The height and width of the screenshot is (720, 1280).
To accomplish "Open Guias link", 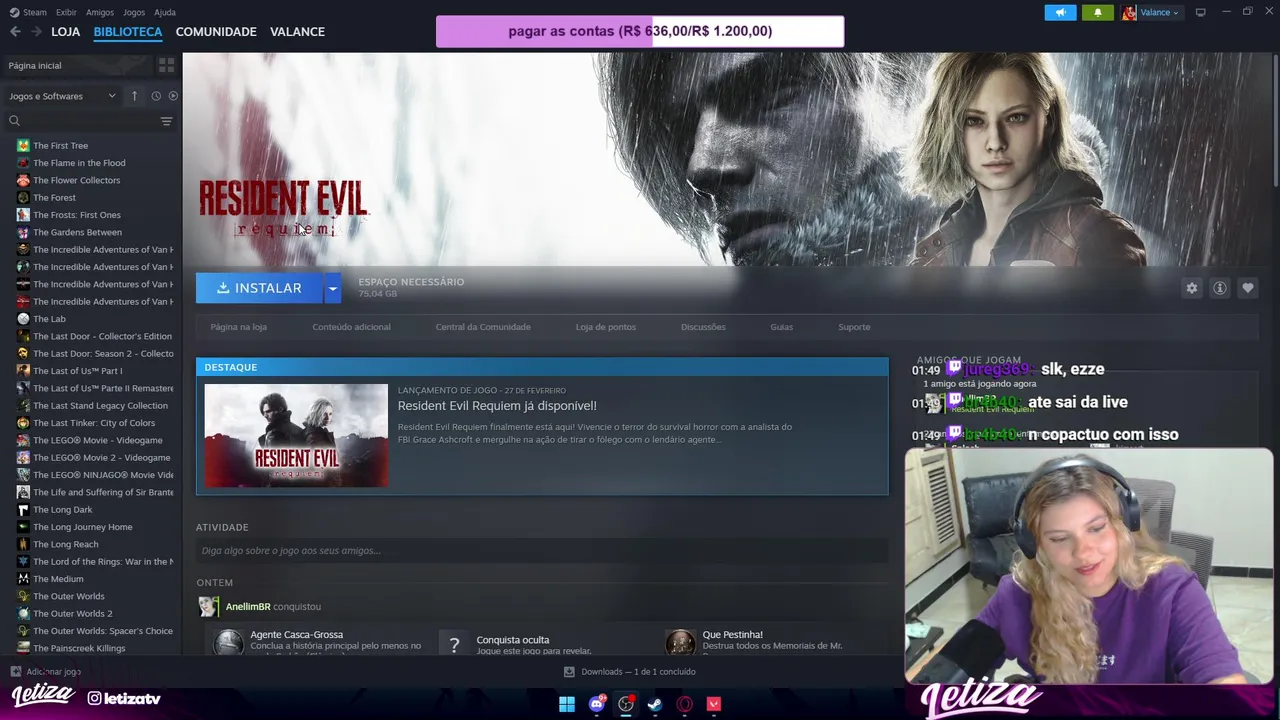I will pos(782,327).
